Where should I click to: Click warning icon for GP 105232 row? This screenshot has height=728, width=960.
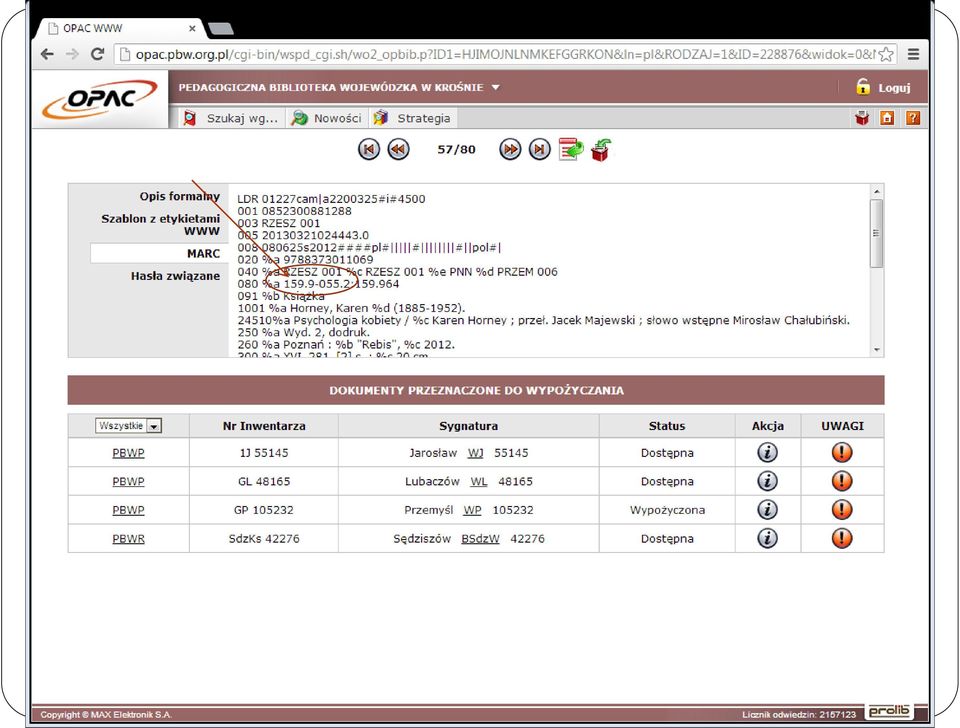pyautogui.click(x=842, y=509)
